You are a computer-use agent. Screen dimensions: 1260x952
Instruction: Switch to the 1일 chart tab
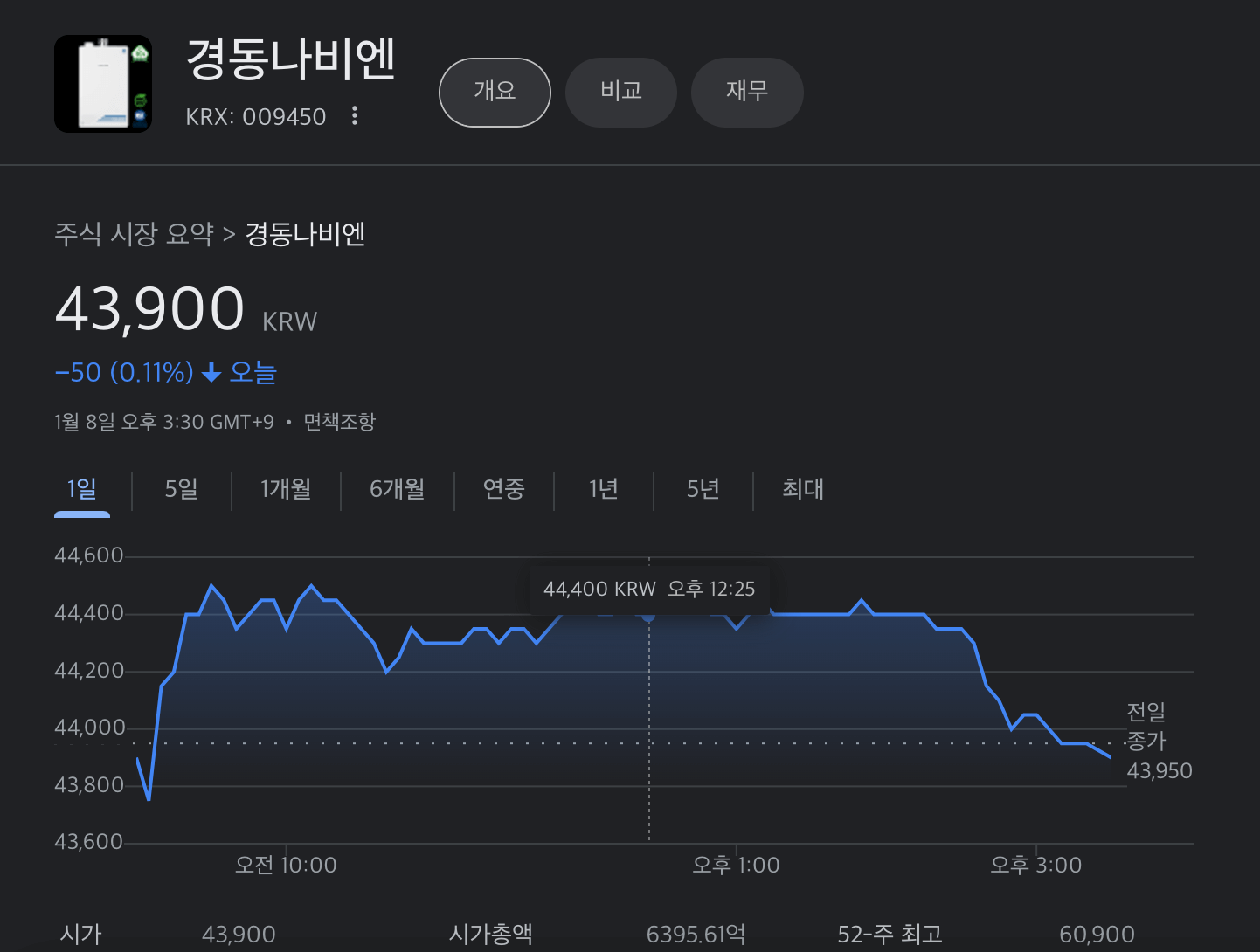click(82, 489)
